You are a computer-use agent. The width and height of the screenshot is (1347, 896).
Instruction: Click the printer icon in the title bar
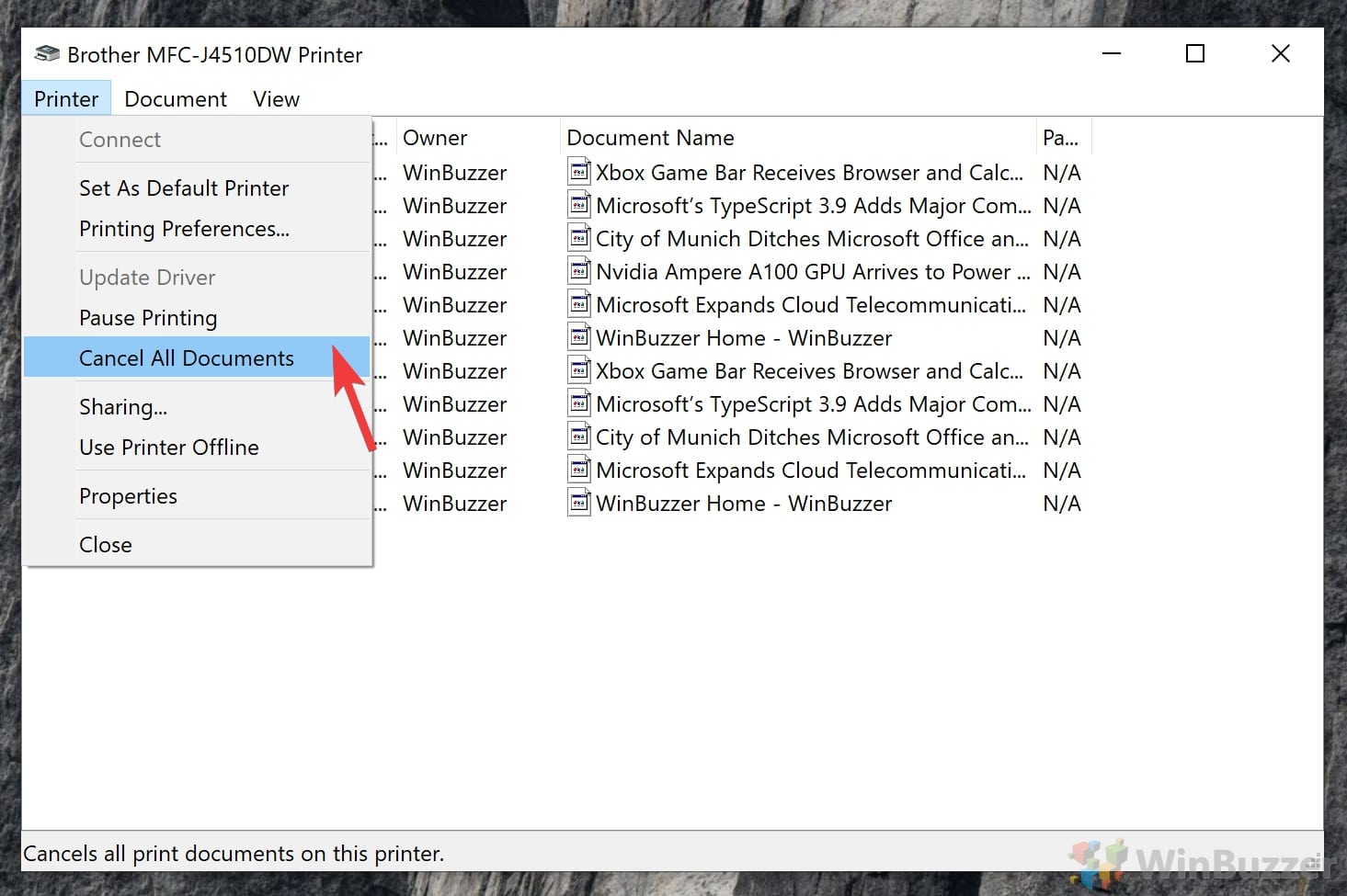(47, 54)
